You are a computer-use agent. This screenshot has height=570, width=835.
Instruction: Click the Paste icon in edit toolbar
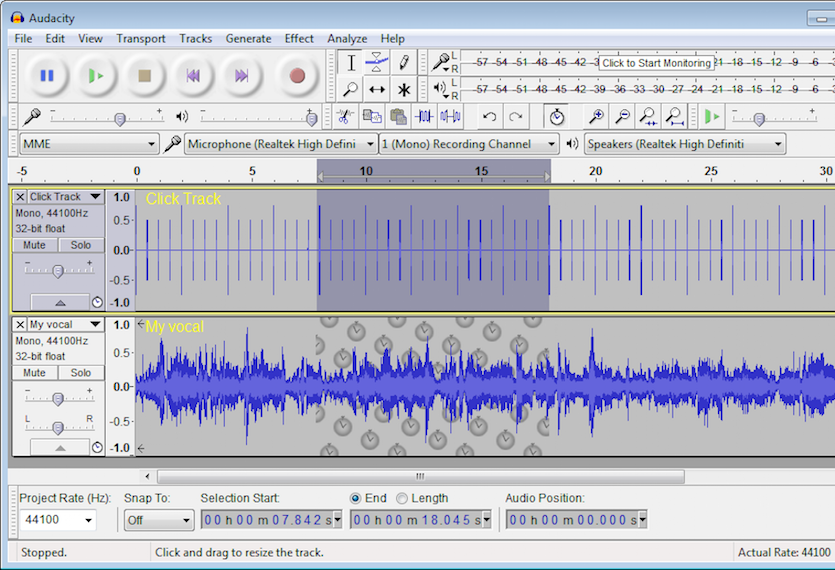[398, 116]
